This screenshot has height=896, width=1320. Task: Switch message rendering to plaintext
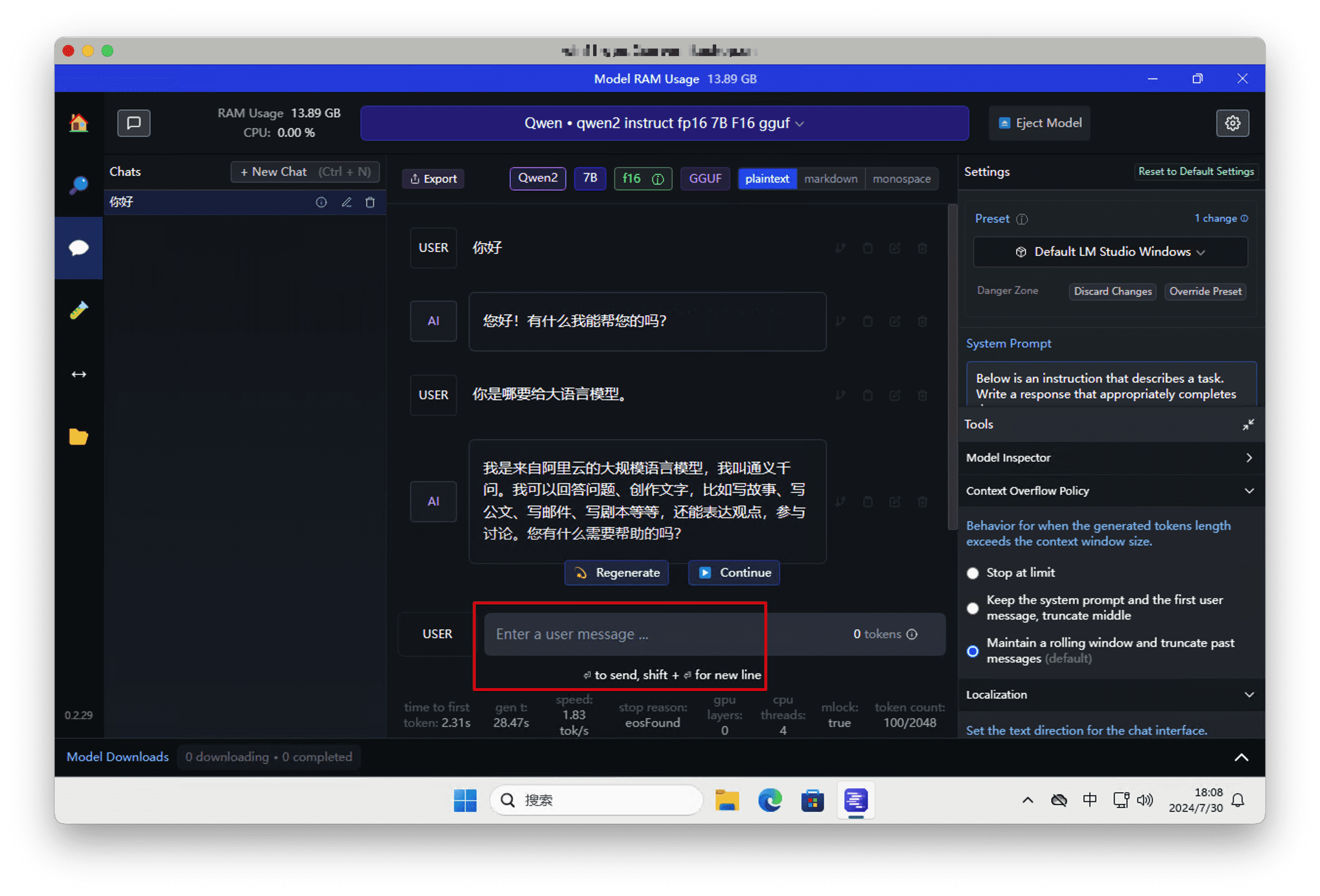(x=767, y=179)
